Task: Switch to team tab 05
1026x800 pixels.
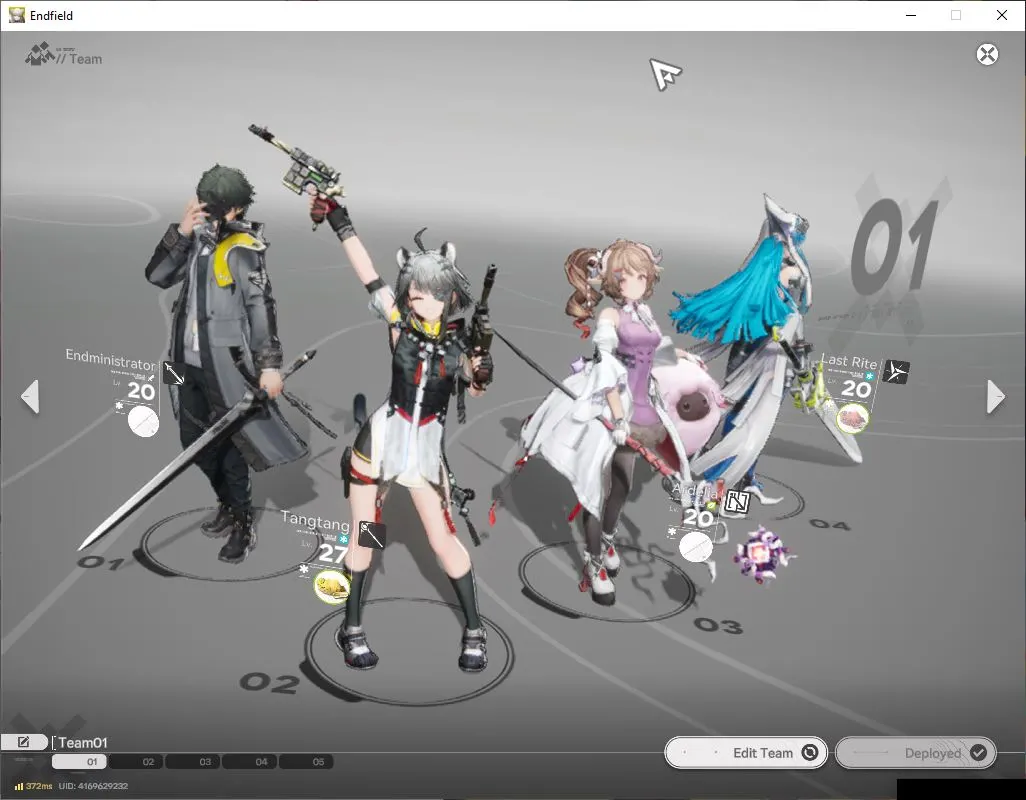Action: (318, 762)
